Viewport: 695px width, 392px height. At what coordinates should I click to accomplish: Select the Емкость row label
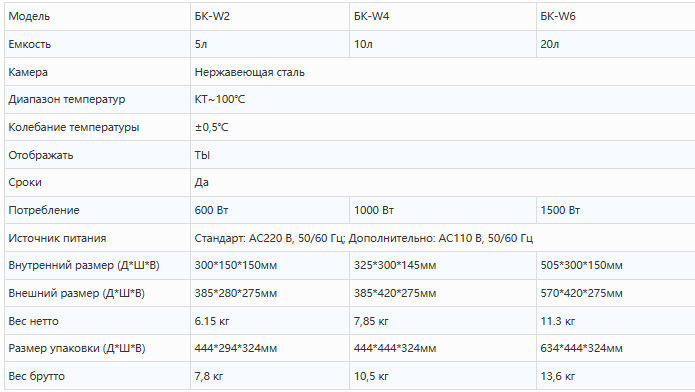(x=29, y=44)
